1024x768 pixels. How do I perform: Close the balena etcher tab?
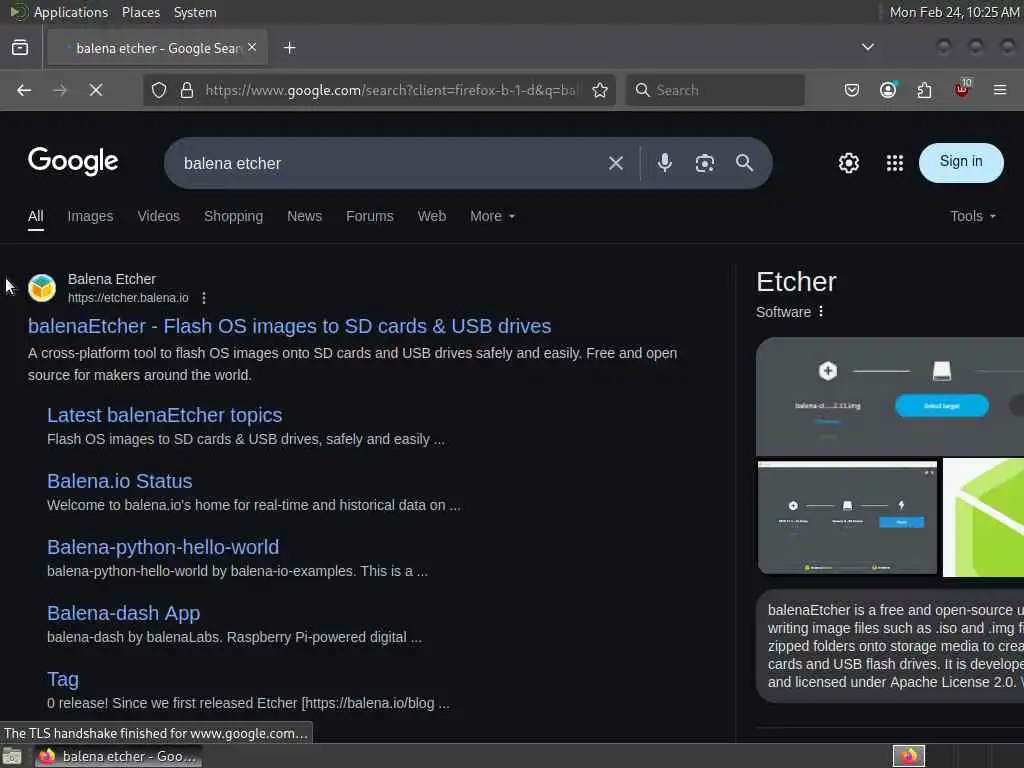252,47
